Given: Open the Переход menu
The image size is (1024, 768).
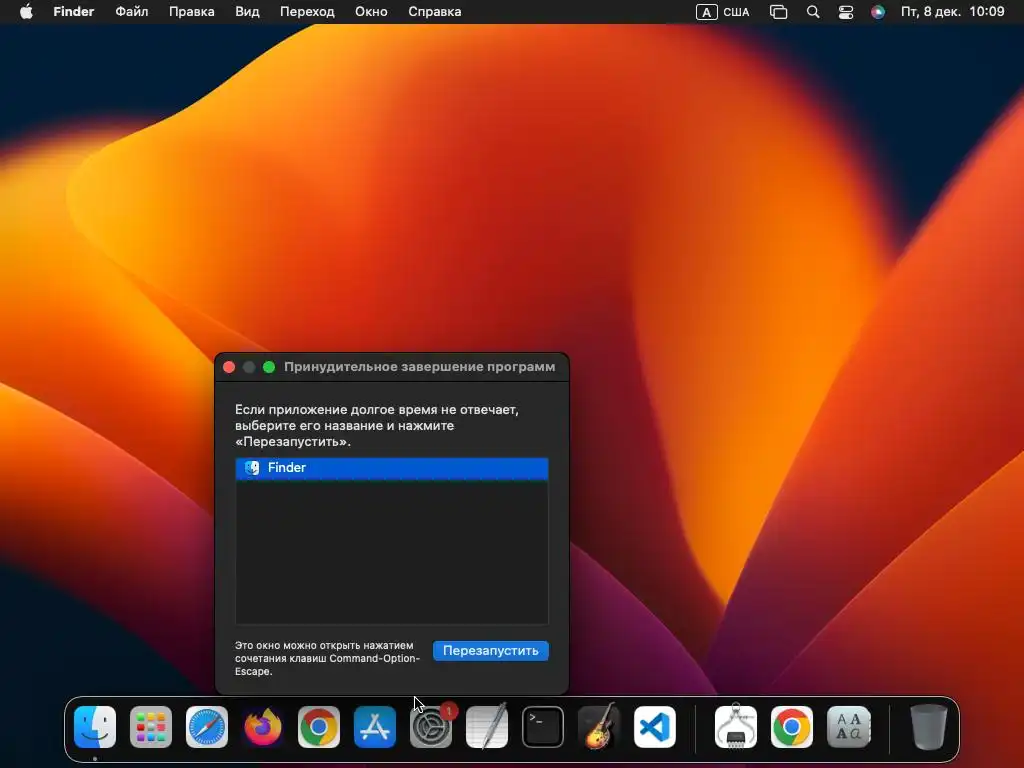Looking at the screenshot, I should [x=307, y=12].
